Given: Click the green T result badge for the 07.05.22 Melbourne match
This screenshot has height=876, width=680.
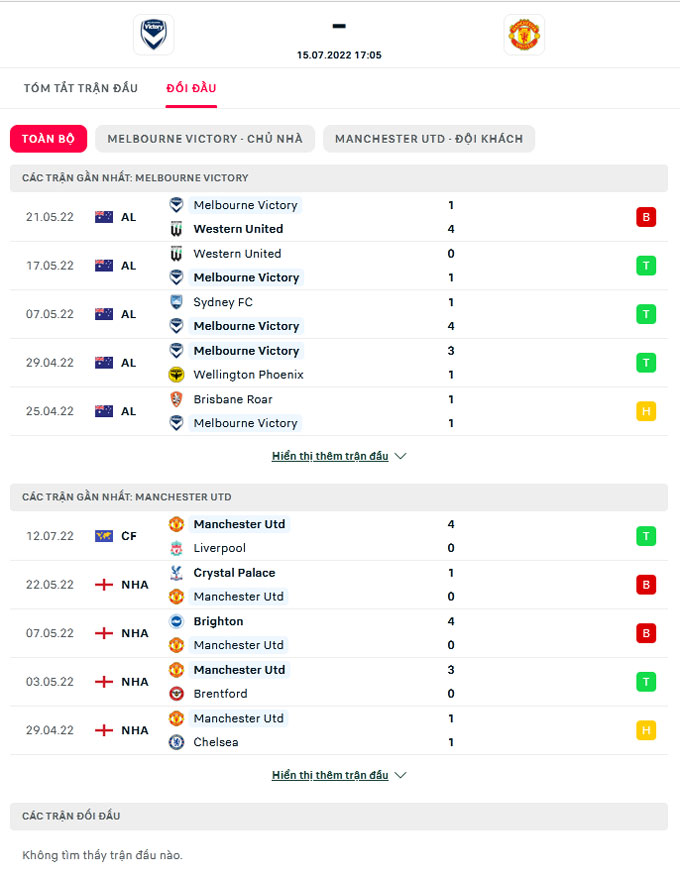Looking at the screenshot, I should click(646, 313).
